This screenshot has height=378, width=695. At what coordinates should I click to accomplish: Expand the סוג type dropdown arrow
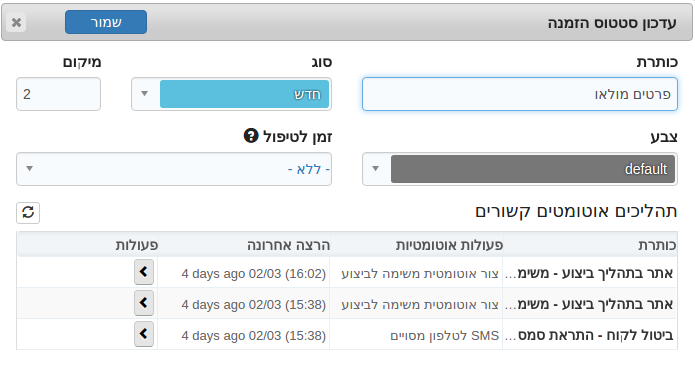(x=144, y=94)
